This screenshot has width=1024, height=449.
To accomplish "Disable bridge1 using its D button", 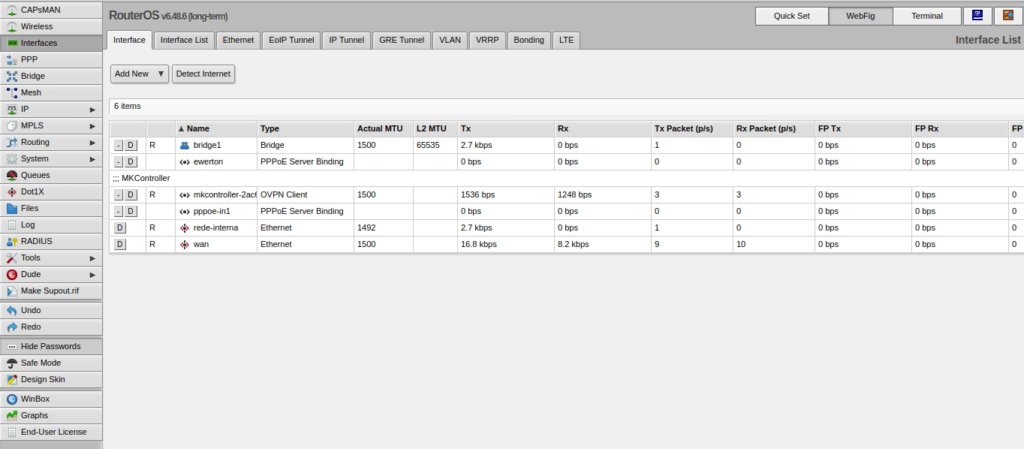I will pos(131,146).
